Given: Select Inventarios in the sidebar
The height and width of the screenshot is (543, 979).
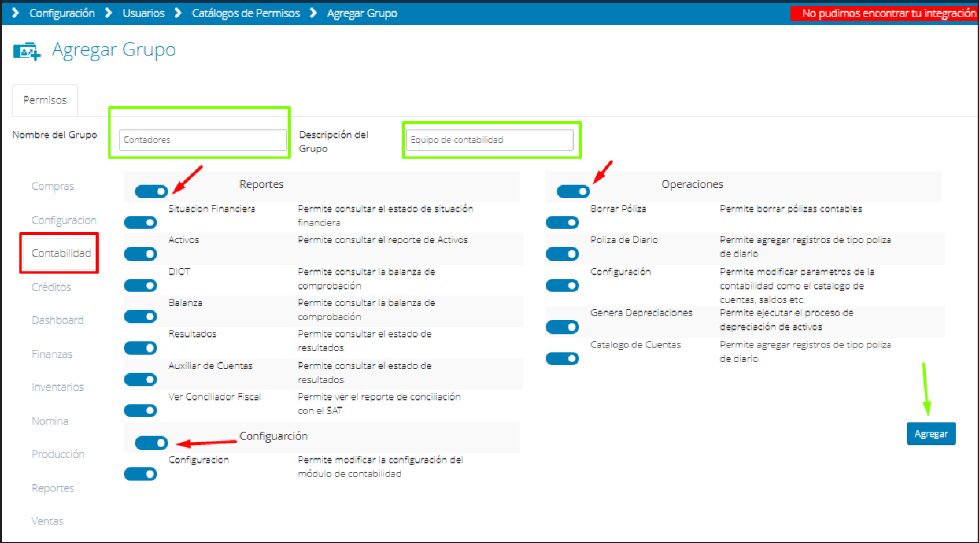Looking at the screenshot, I should tap(57, 387).
